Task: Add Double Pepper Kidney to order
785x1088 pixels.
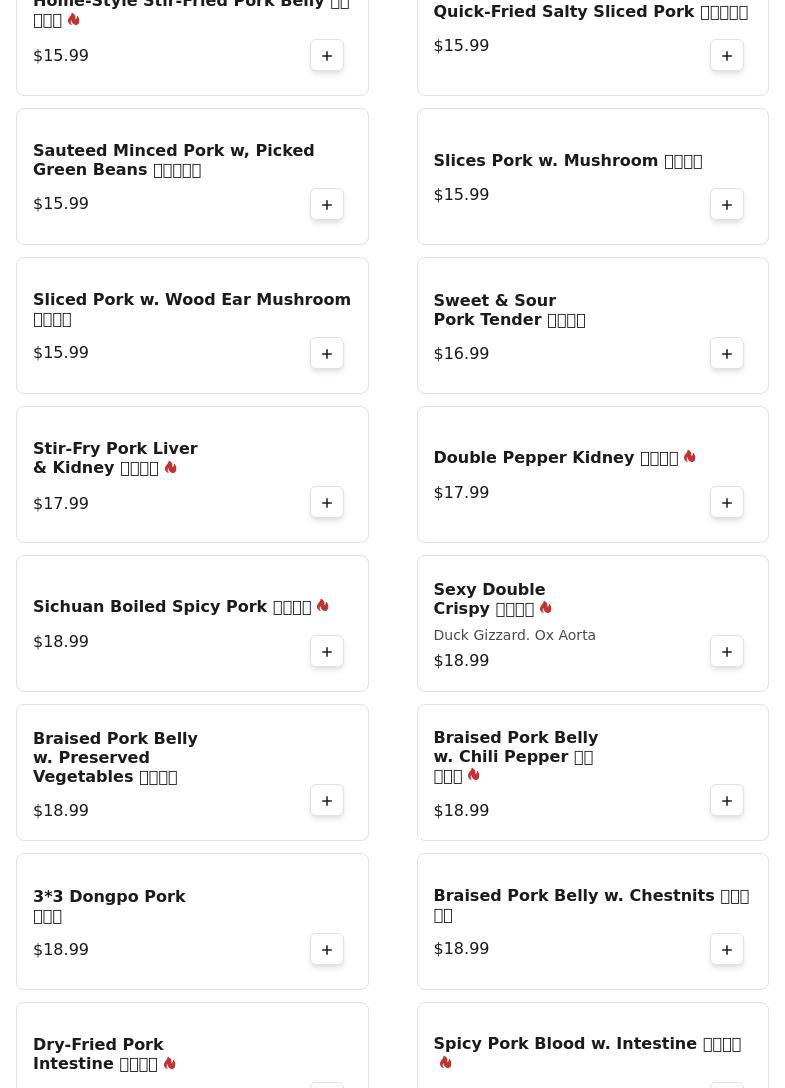Action: tap(727, 503)
